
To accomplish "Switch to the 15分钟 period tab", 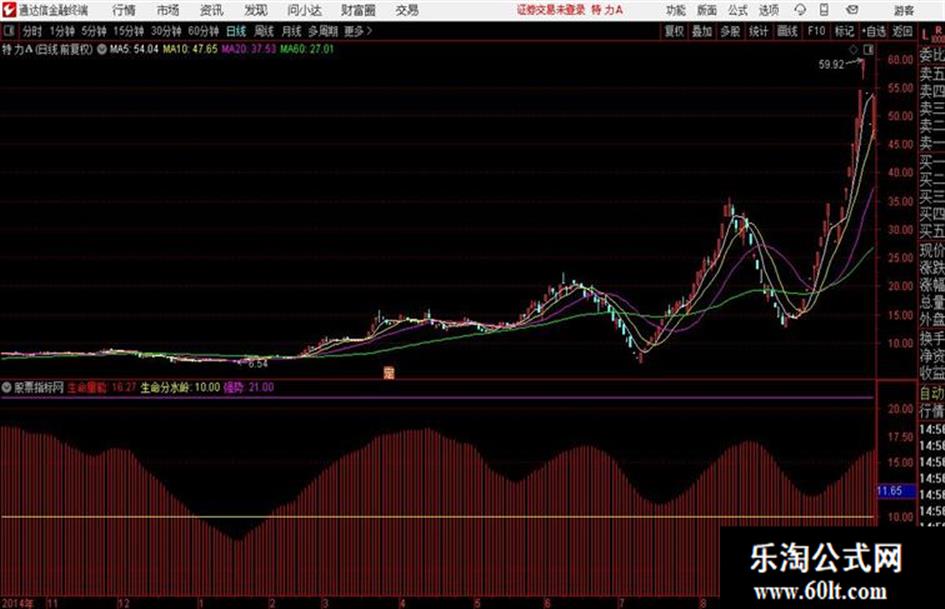I will click(x=129, y=31).
